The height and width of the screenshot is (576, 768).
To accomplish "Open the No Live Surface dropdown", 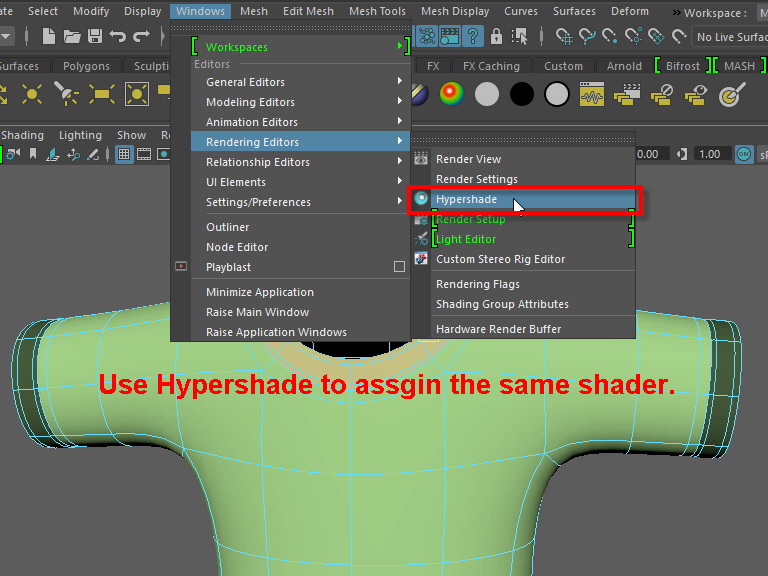I will 731,37.
